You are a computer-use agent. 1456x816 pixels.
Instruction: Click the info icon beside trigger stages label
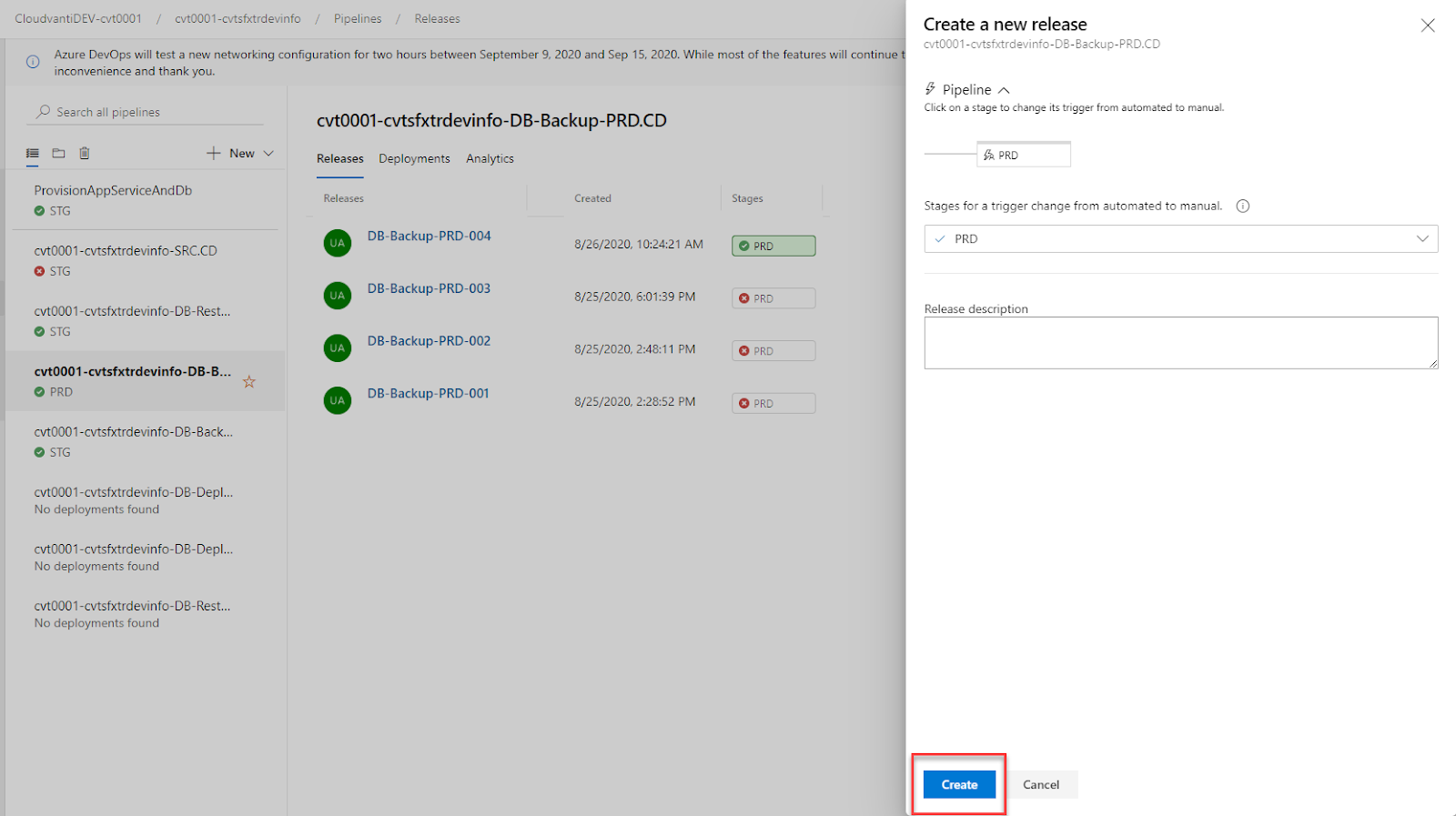(x=1243, y=206)
